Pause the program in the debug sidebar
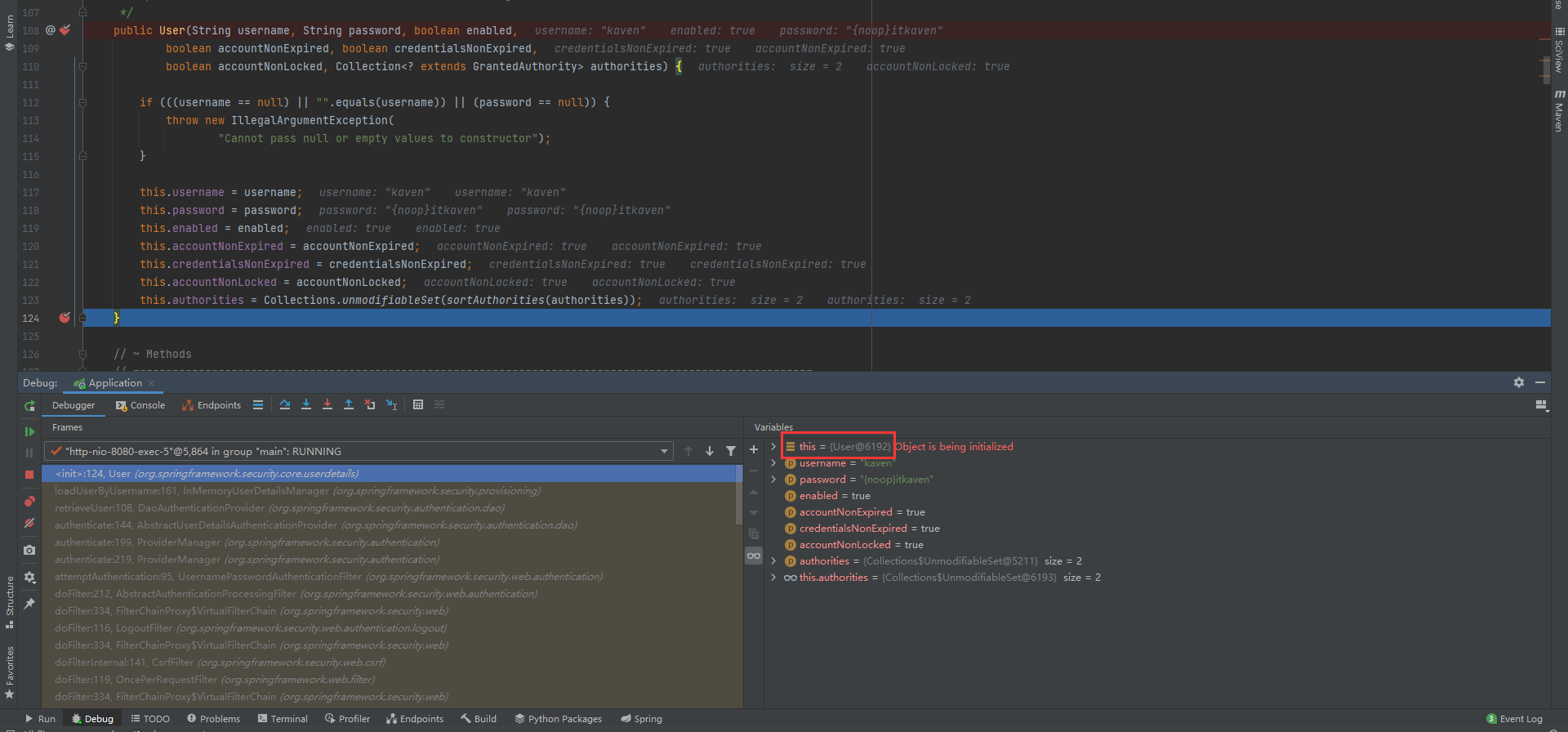The width and height of the screenshot is (1568, 732). (29, 453)
